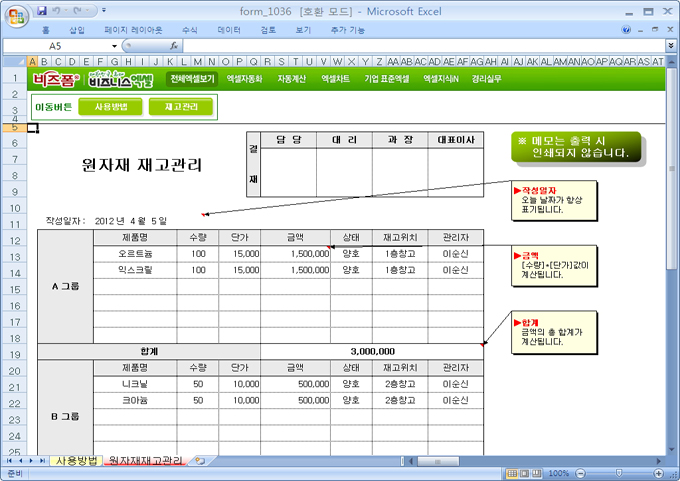Click the horizontal scrollbar thumb

click(x=438, y=461)
